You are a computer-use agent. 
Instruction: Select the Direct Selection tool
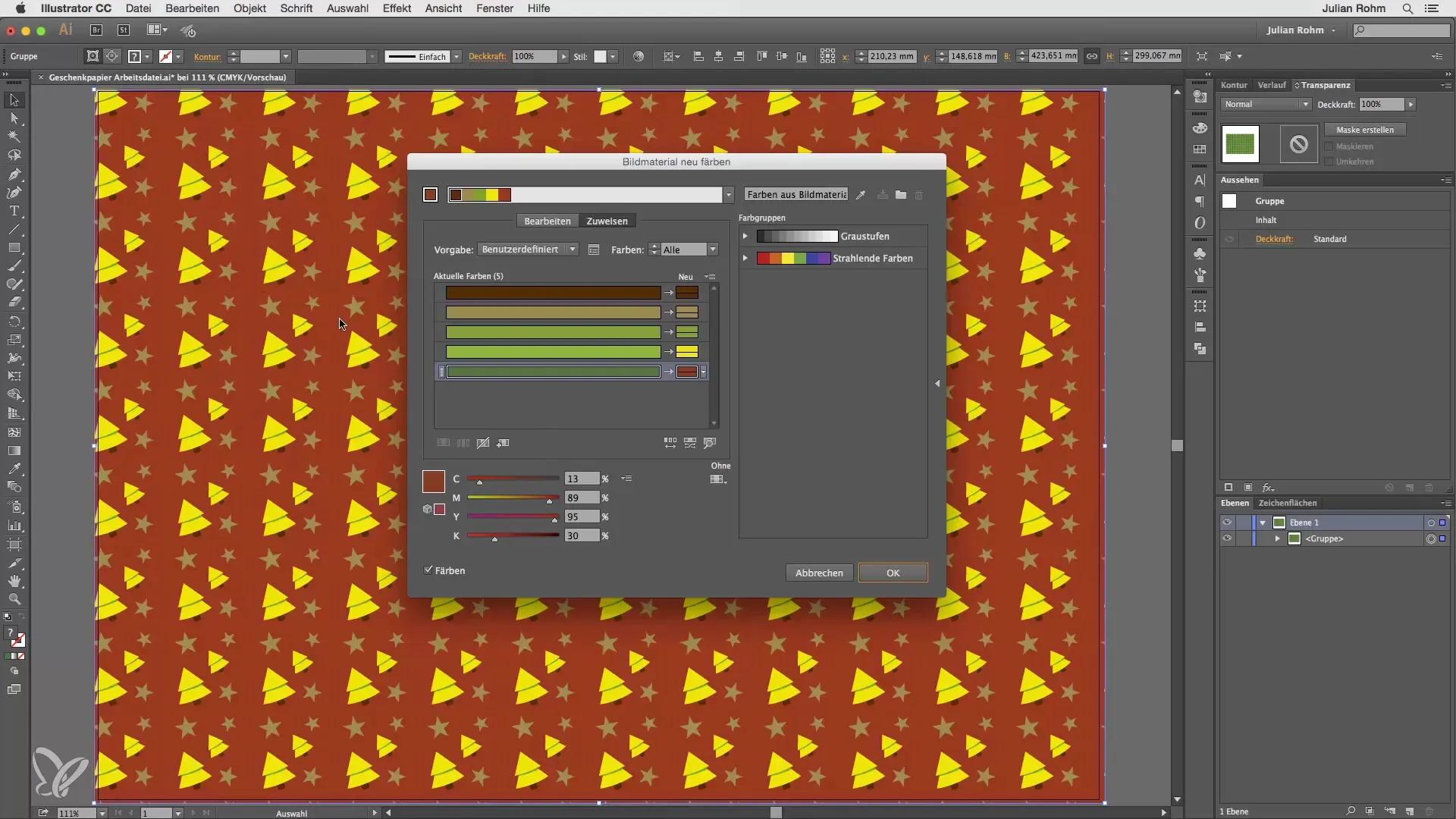point(14,118)
